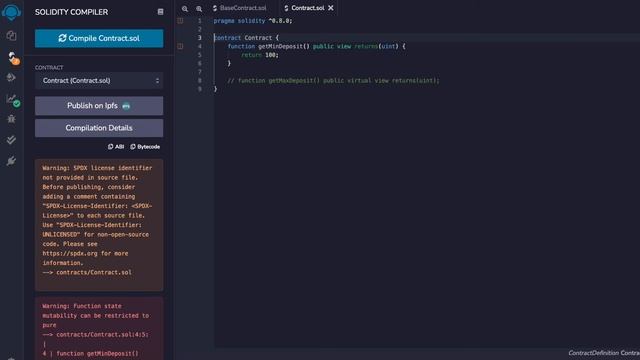Click the '--> contracts/Contract.sol' text in first warning
The height and width of the screenshot is (360, 640).
coord(87,272)
